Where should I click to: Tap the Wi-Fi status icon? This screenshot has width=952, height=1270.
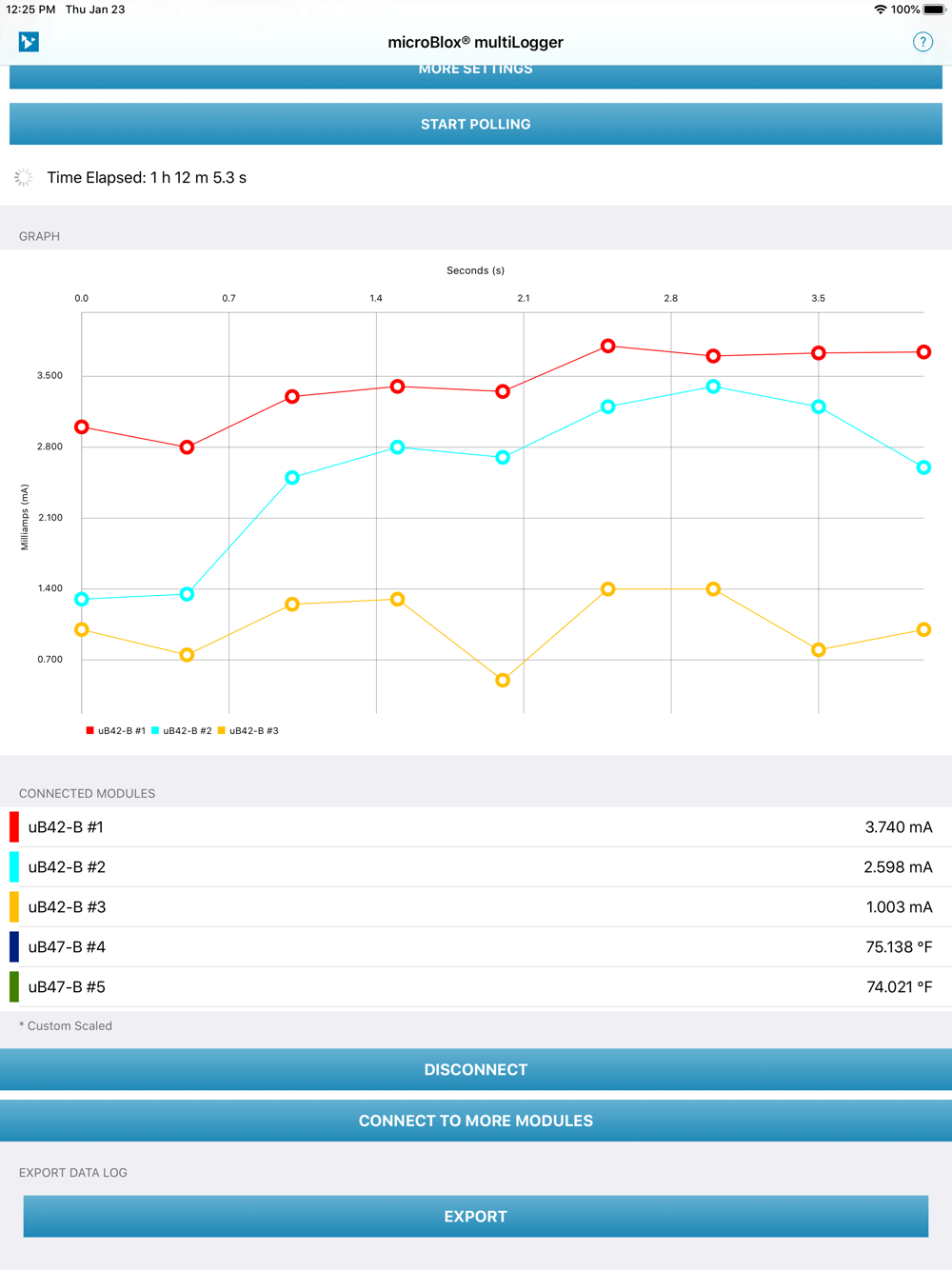tap(880, 10)
